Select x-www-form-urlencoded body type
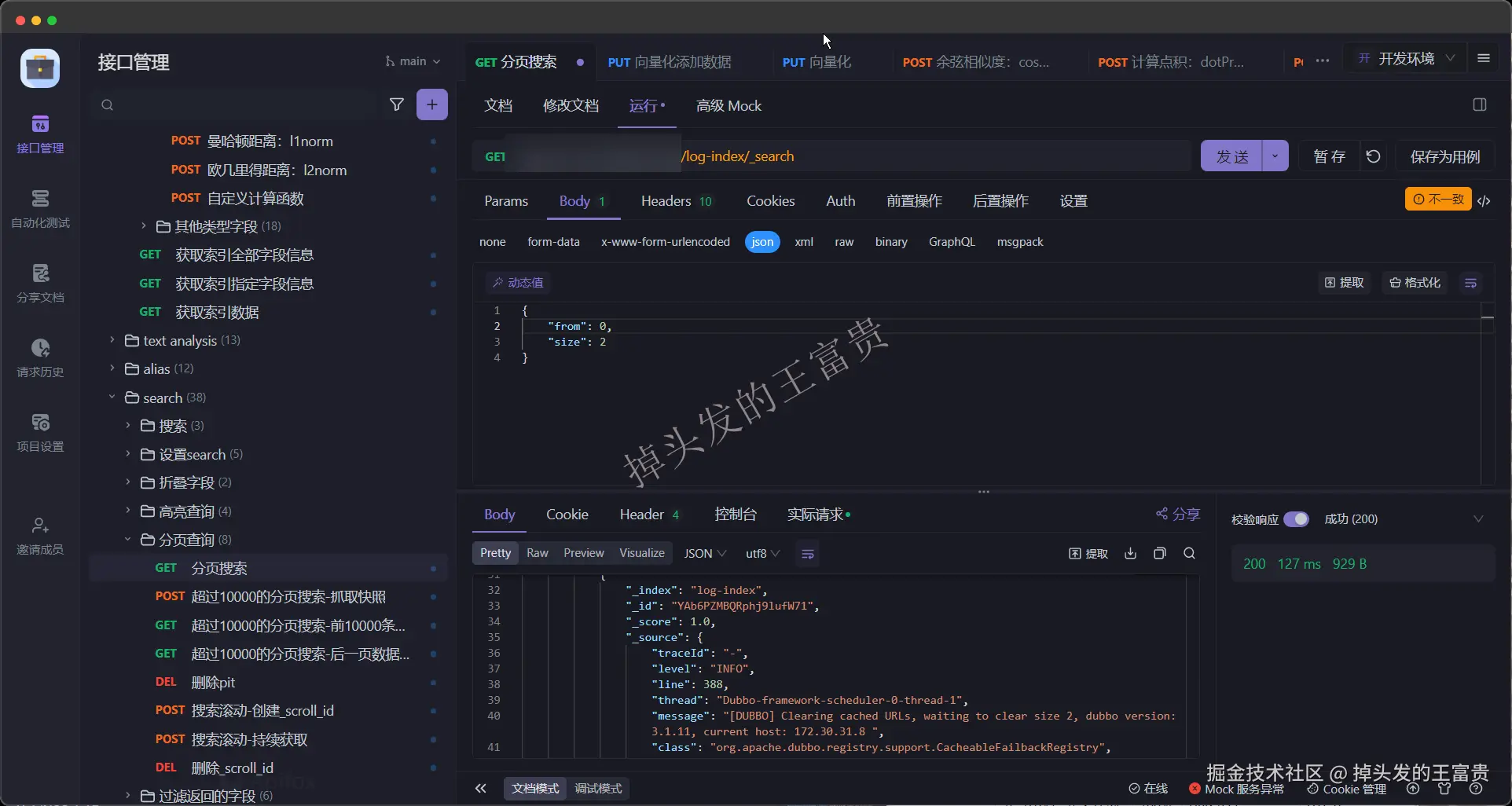1512x806 pixels. coord(666,242)
